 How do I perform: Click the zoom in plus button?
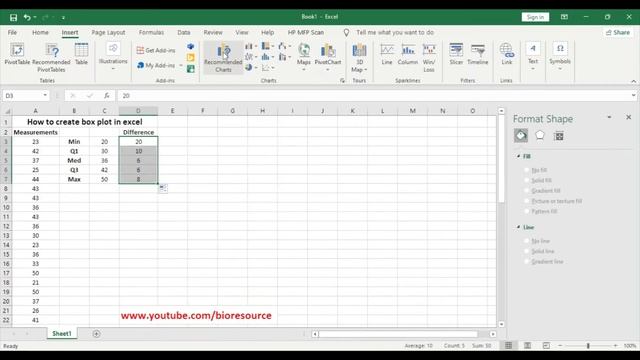click(x=615, y=346)
